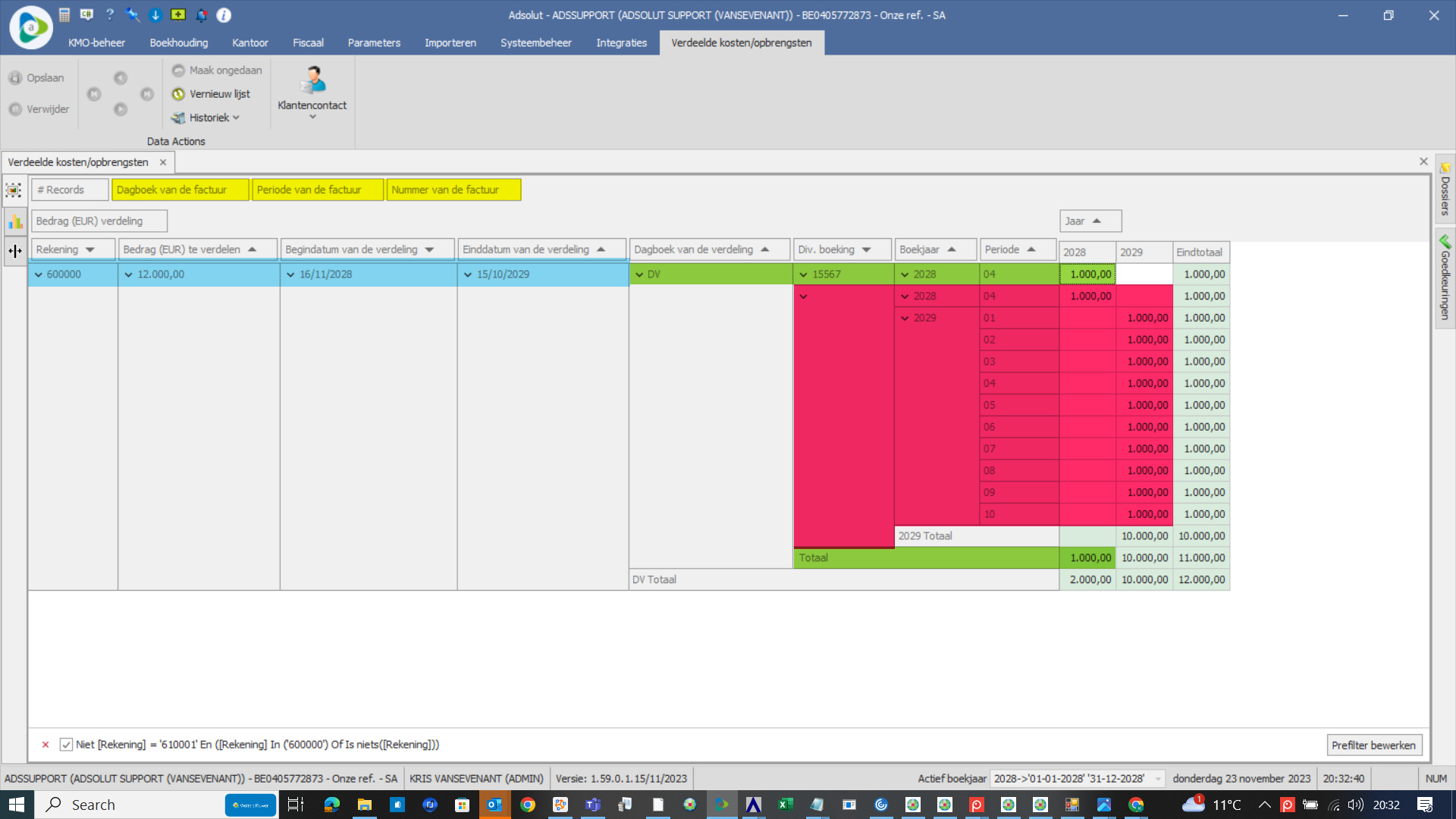The height and width of the screenshot is (819, 1456).
Task: Collapse the 2029 Boekjaar group
Action: pos(905,318)
